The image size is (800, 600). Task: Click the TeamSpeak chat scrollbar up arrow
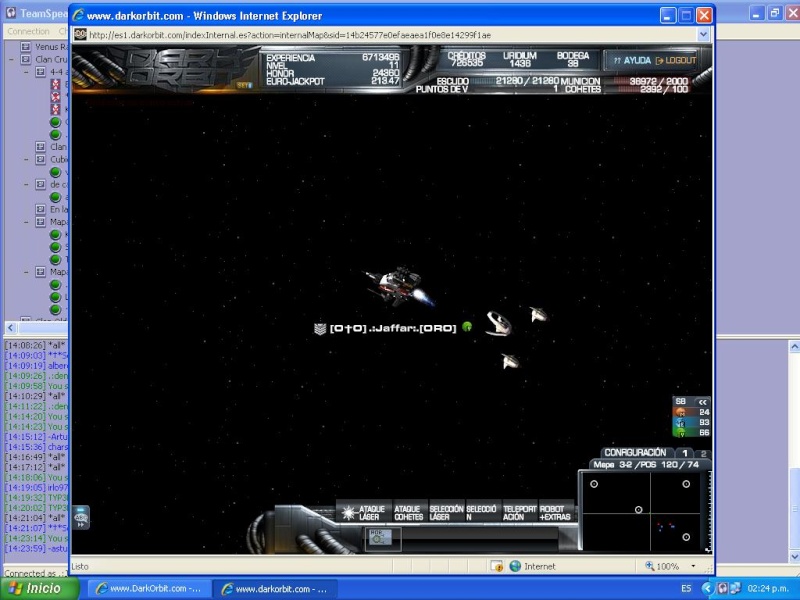point(794,346)
